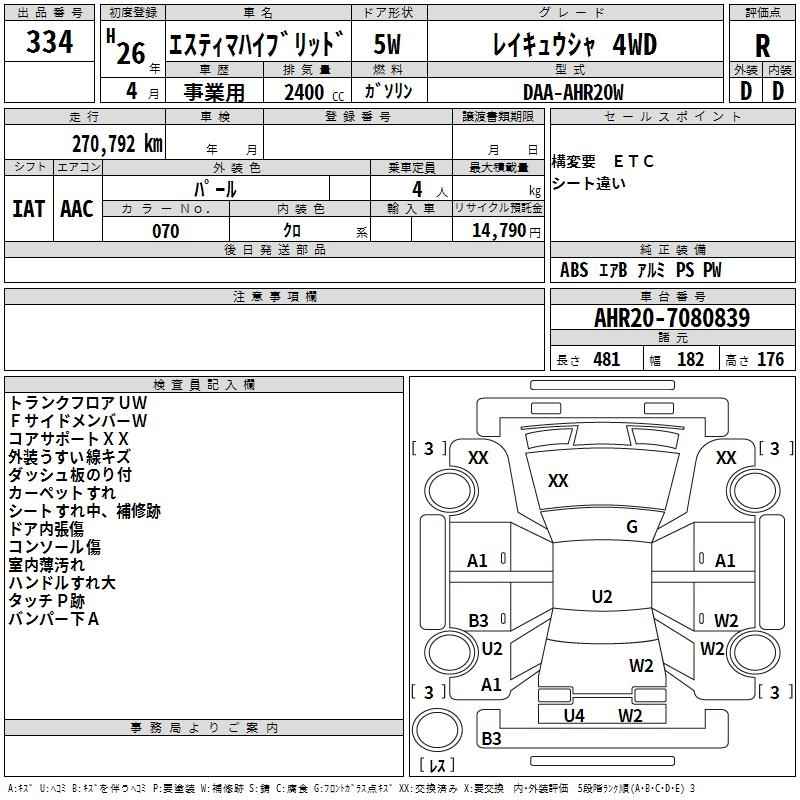This screenshot has width=800, height=800.
Task: Click the overall score R
Action: (762, 46)
